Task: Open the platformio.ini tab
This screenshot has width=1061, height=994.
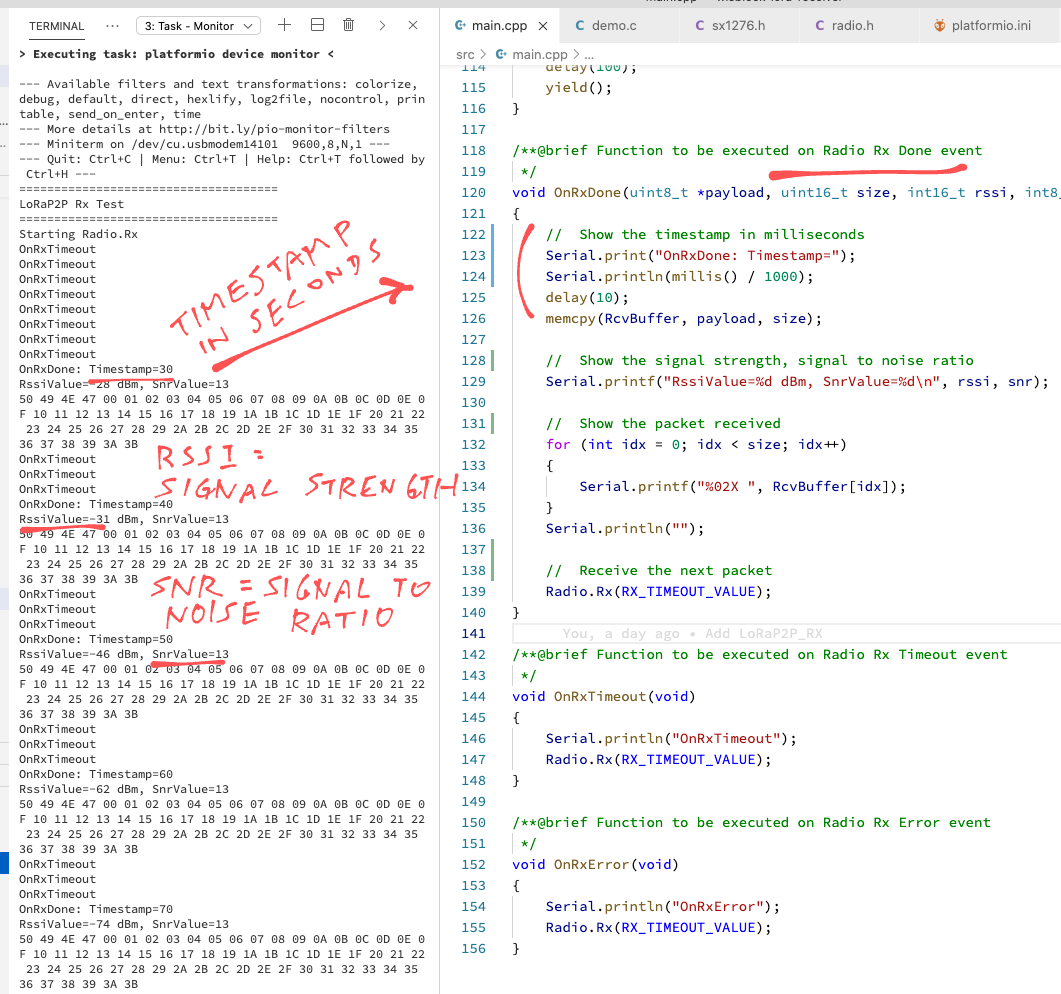Action: point(991,25)
